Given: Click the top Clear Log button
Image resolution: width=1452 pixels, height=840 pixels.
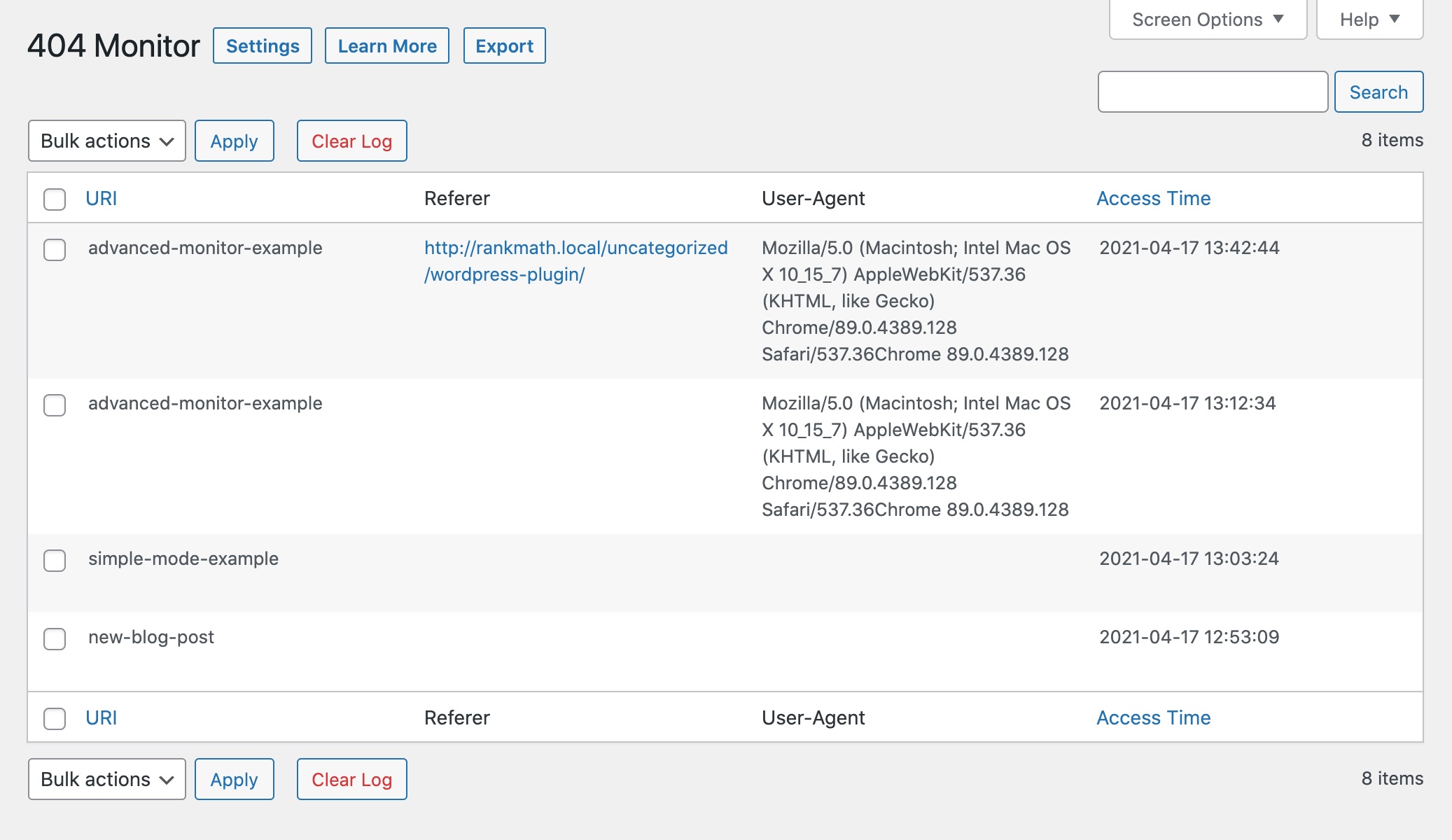Looking at the screenshot, I should [x=351, y=141].
